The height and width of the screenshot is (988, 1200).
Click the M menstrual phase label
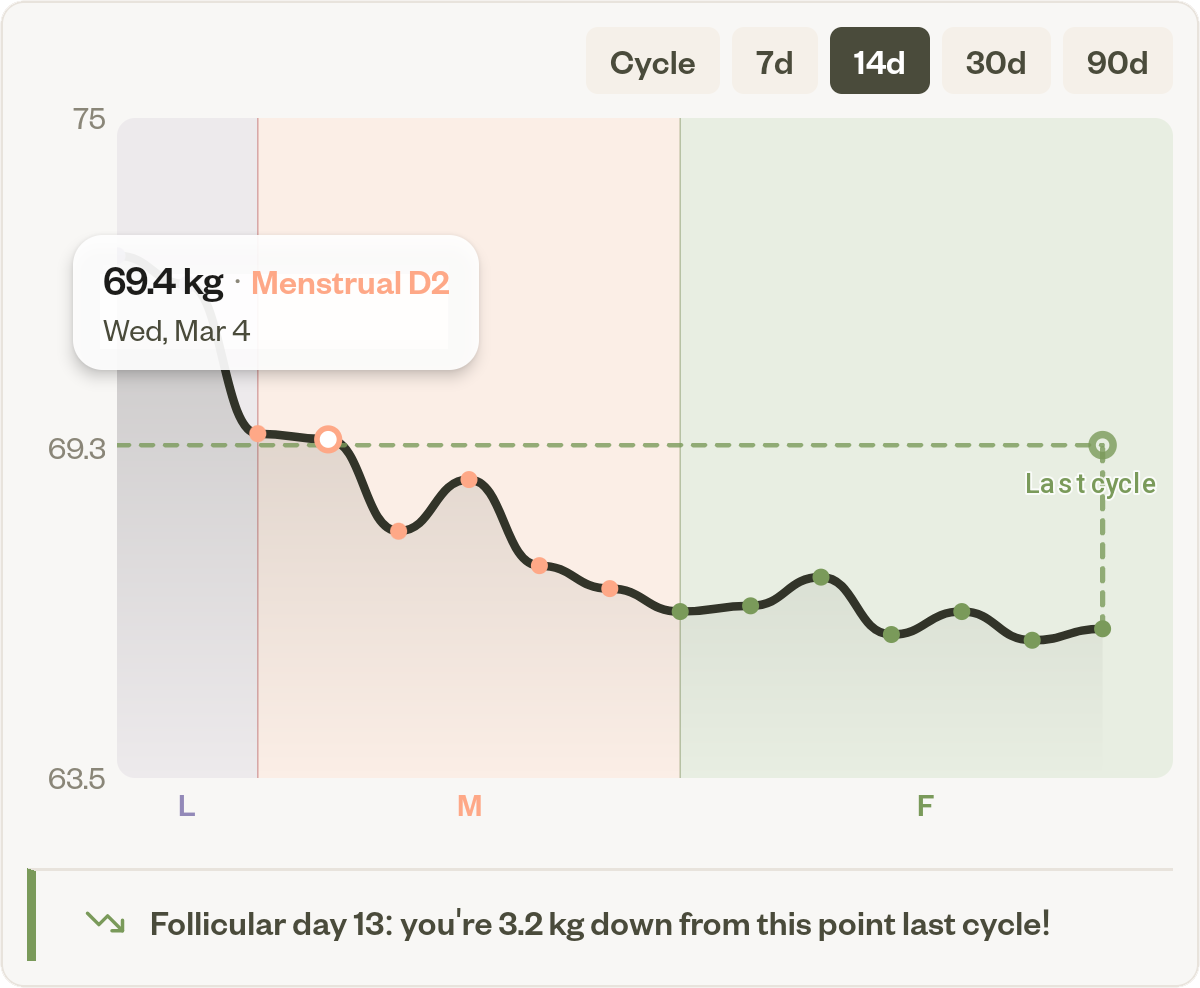(468, 805)
